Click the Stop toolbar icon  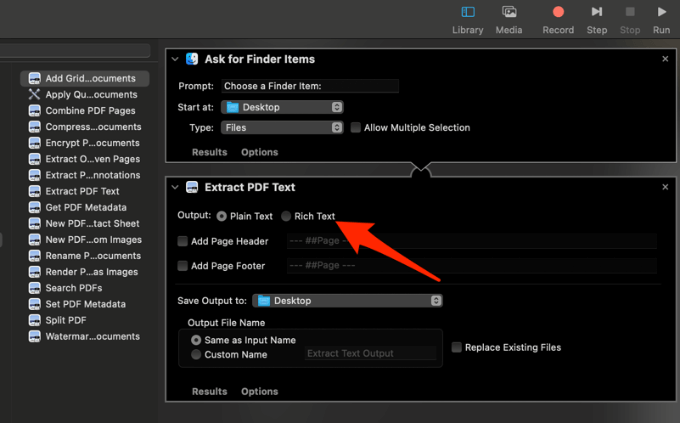[x=630, y=12]
